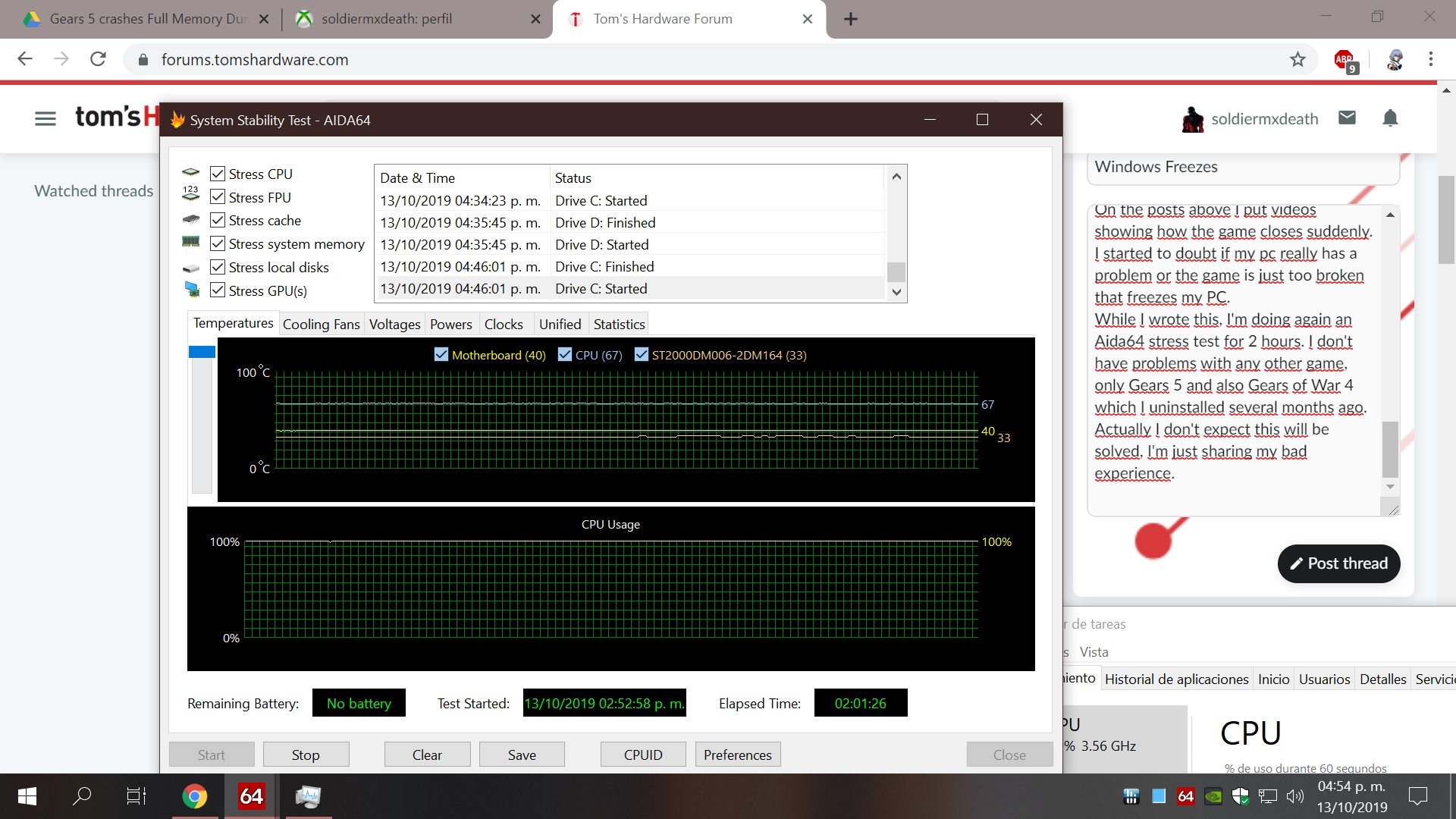Click the NVIDIA tray icon
Screen dimensions: 1456x819
(1213, 796)
